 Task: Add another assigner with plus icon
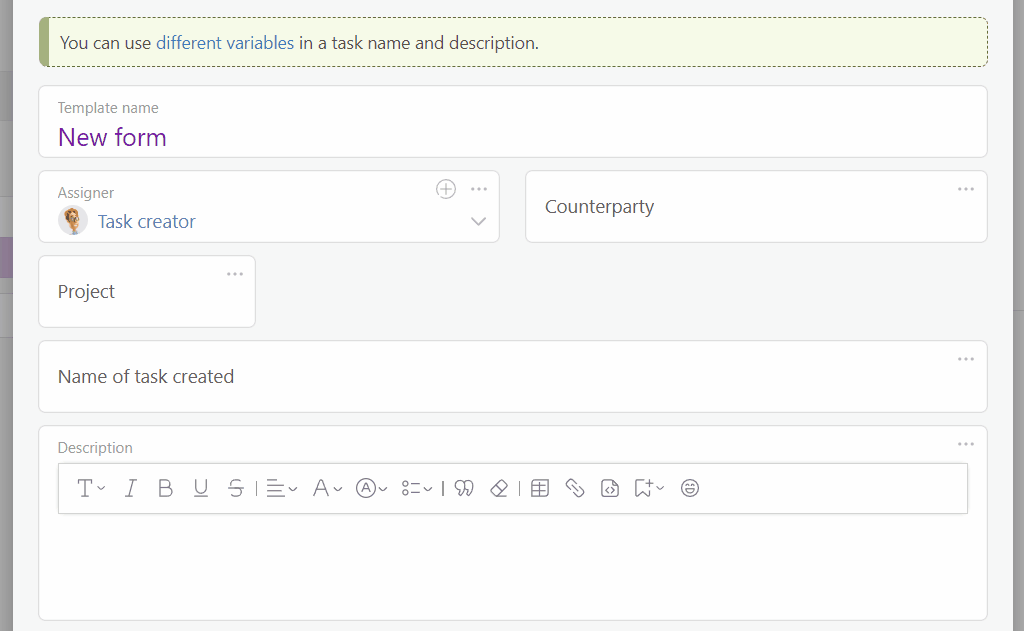click(446, 189)
